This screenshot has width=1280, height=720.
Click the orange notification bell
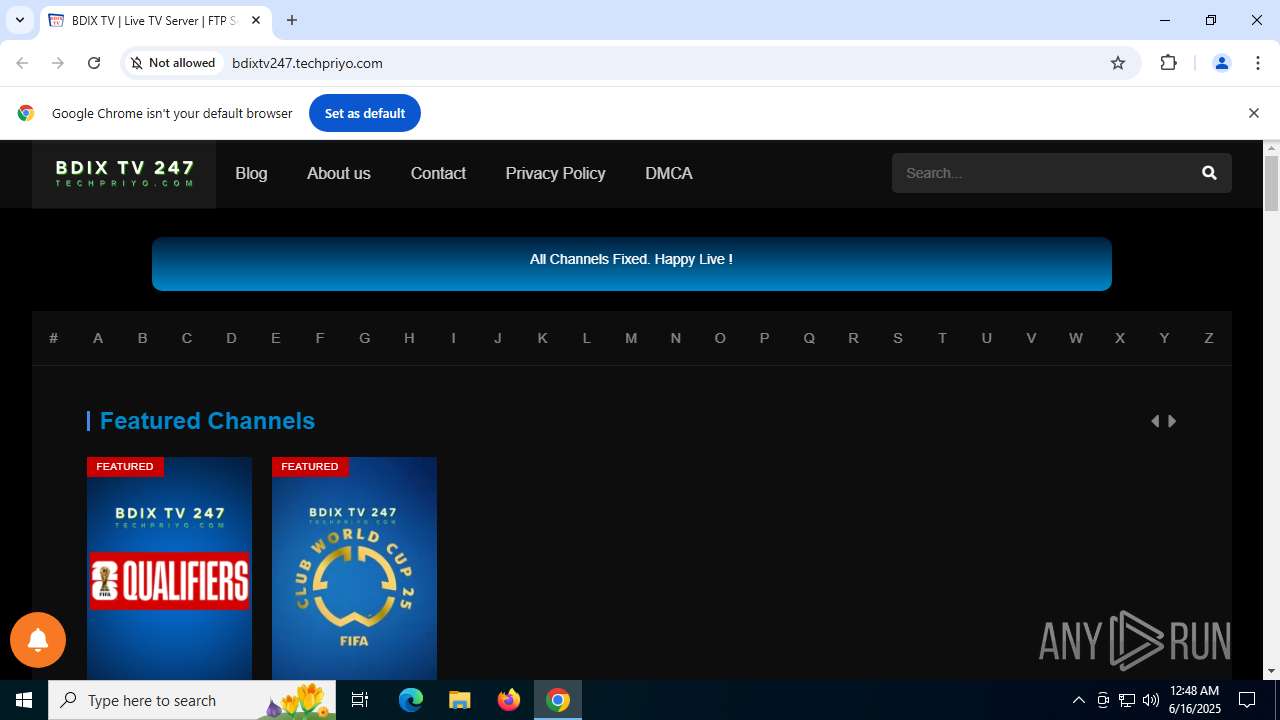(38, 640)
